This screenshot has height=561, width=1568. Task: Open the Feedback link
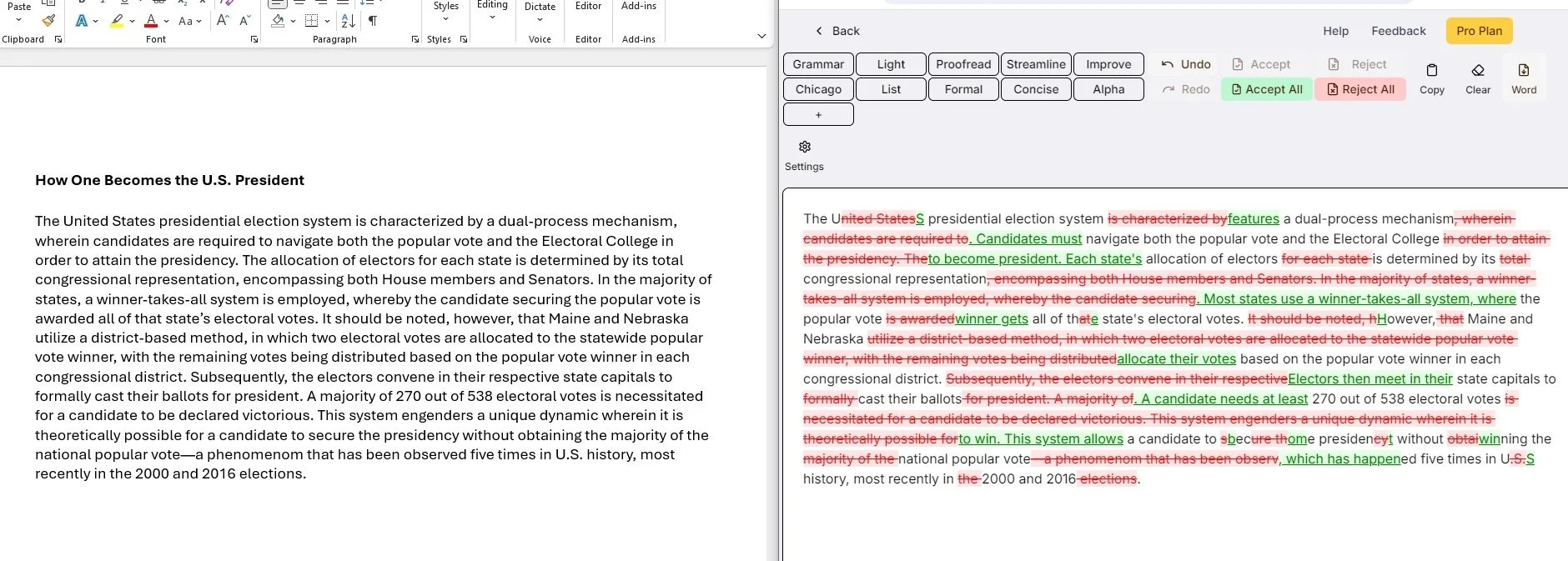click(1399, 31)
